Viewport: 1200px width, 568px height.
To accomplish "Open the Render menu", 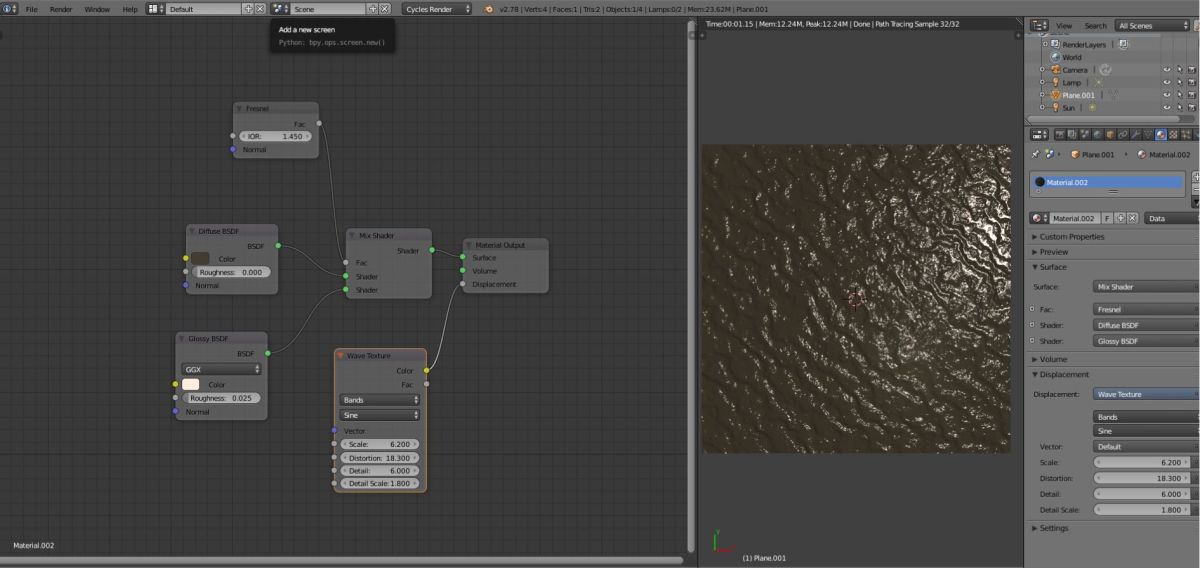I will [x=61, y=8].
